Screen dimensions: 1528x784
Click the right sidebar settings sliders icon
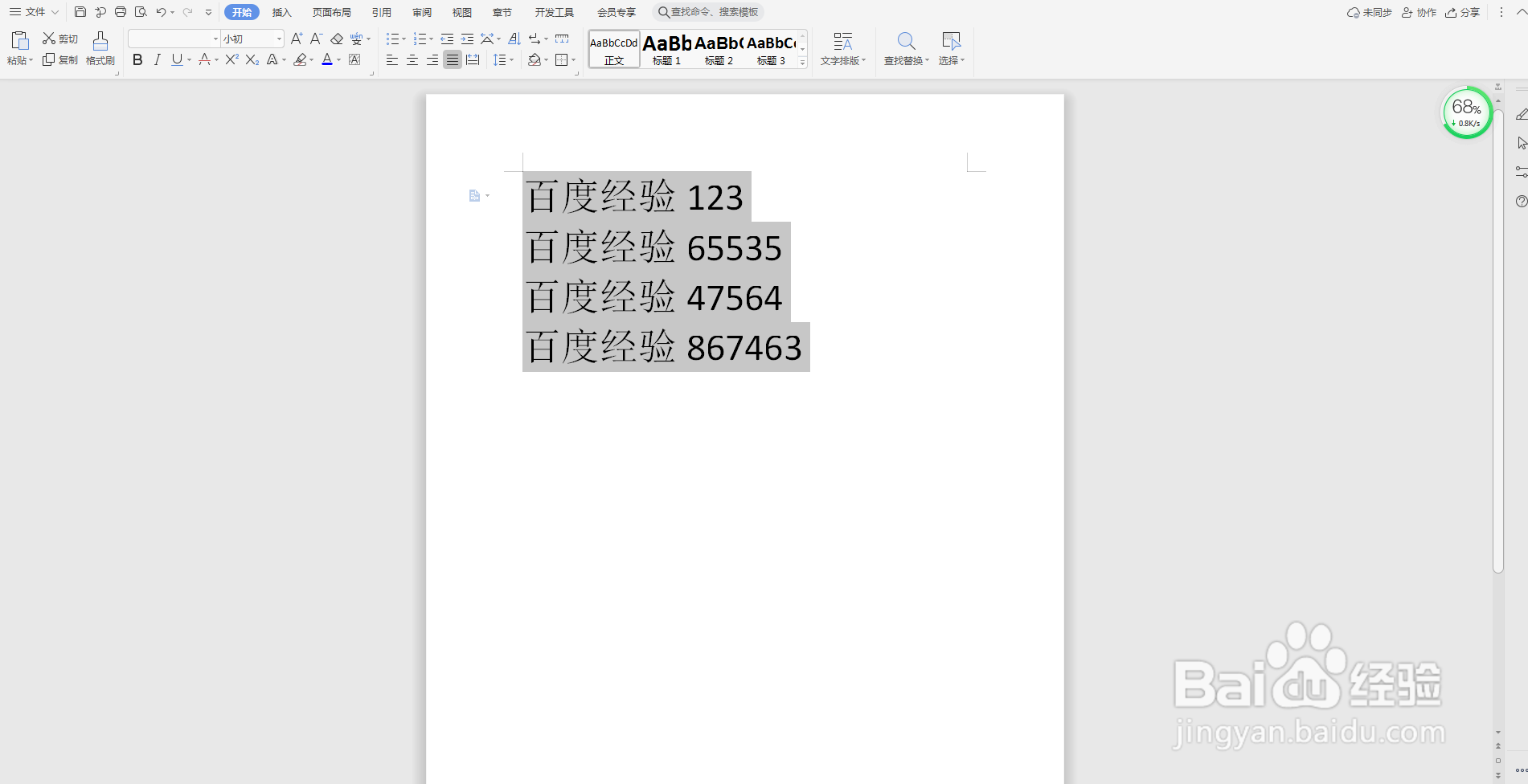(x=1521, y=172)
